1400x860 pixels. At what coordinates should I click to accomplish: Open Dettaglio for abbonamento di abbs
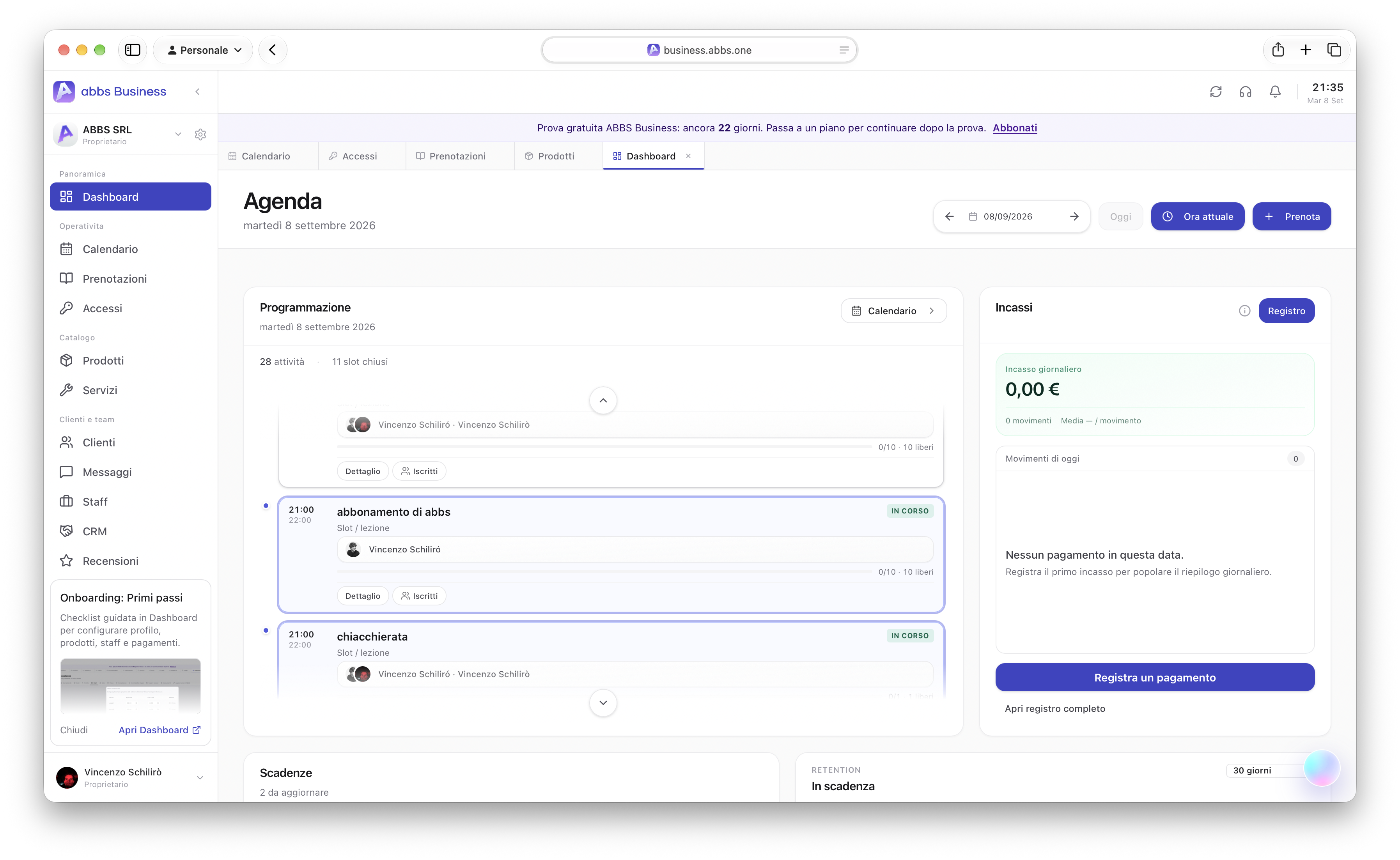click(362, 596)
